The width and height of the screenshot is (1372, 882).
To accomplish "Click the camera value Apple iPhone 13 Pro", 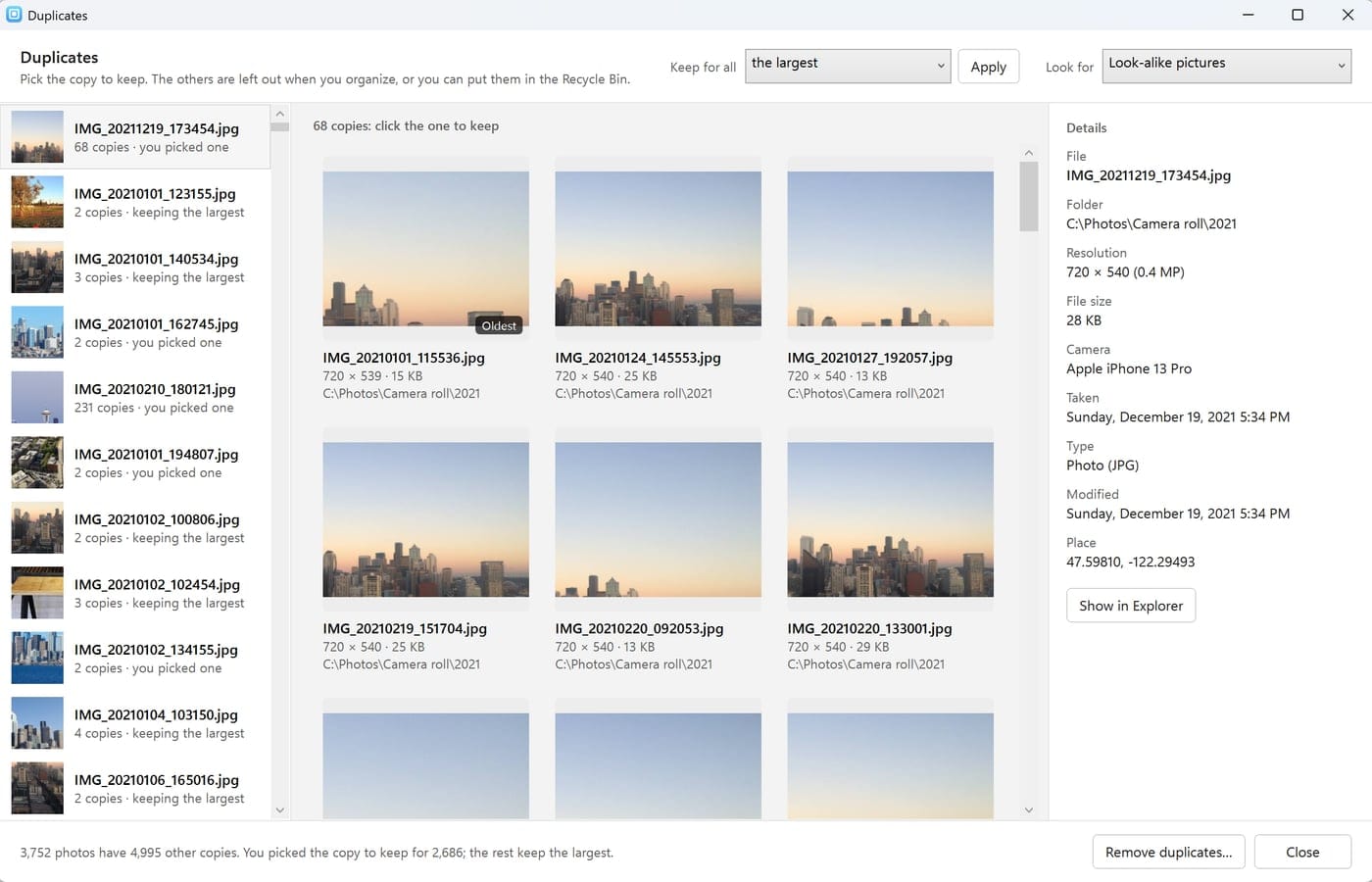I will pyautogui.click(x=1129, y=368).
